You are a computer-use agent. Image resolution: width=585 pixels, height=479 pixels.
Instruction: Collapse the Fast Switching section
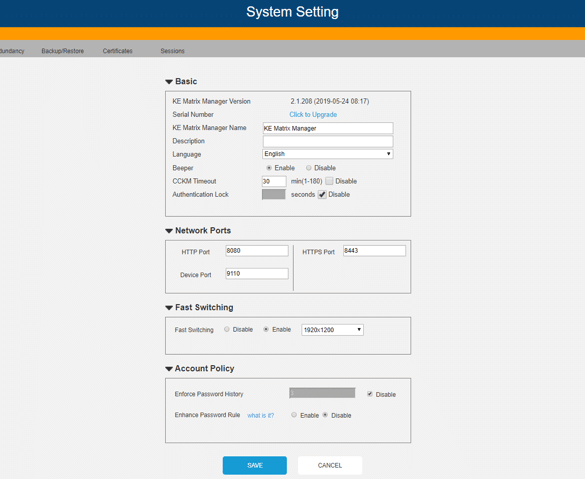[169, 308]
